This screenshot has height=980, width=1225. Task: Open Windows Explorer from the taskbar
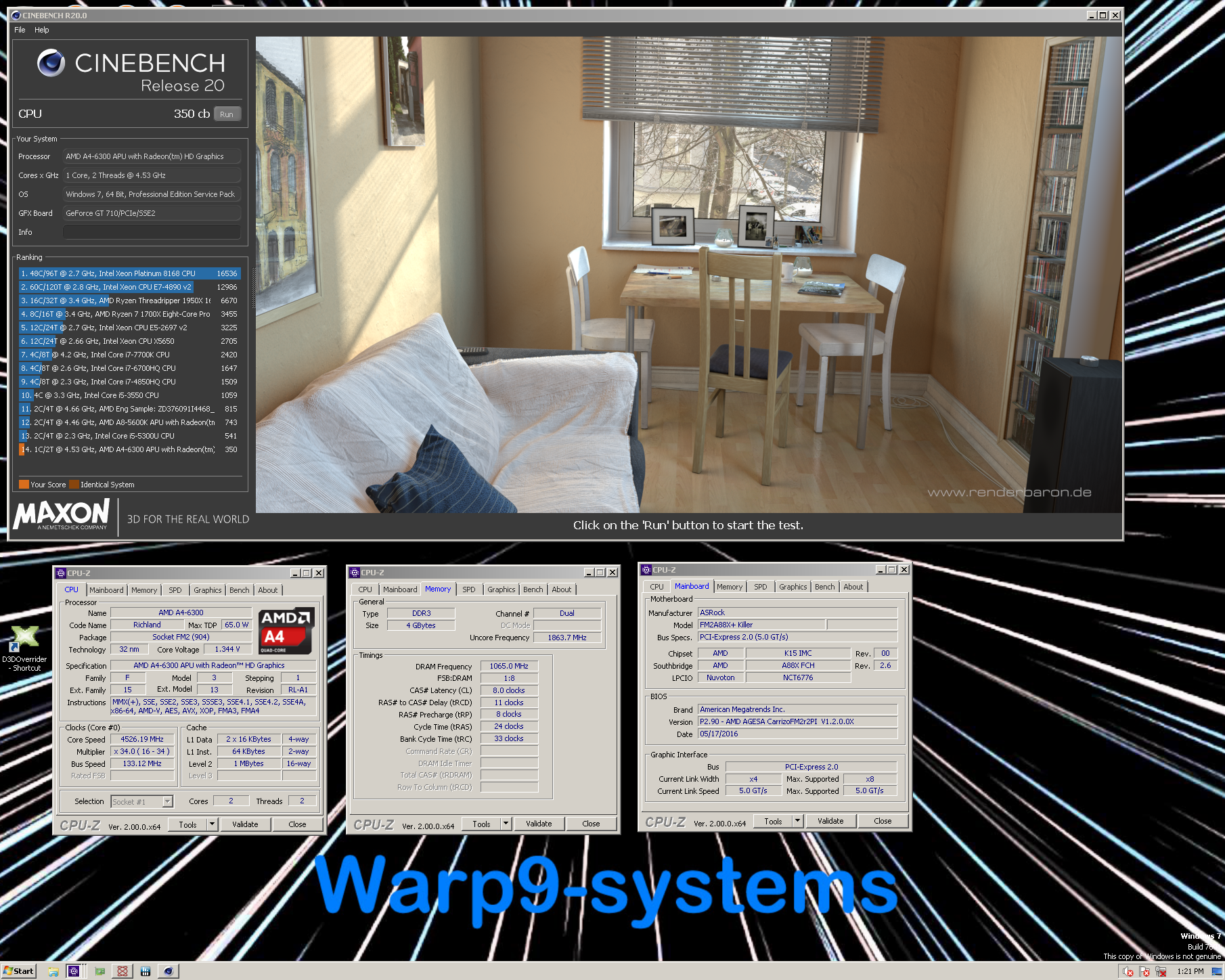[53, 971]
